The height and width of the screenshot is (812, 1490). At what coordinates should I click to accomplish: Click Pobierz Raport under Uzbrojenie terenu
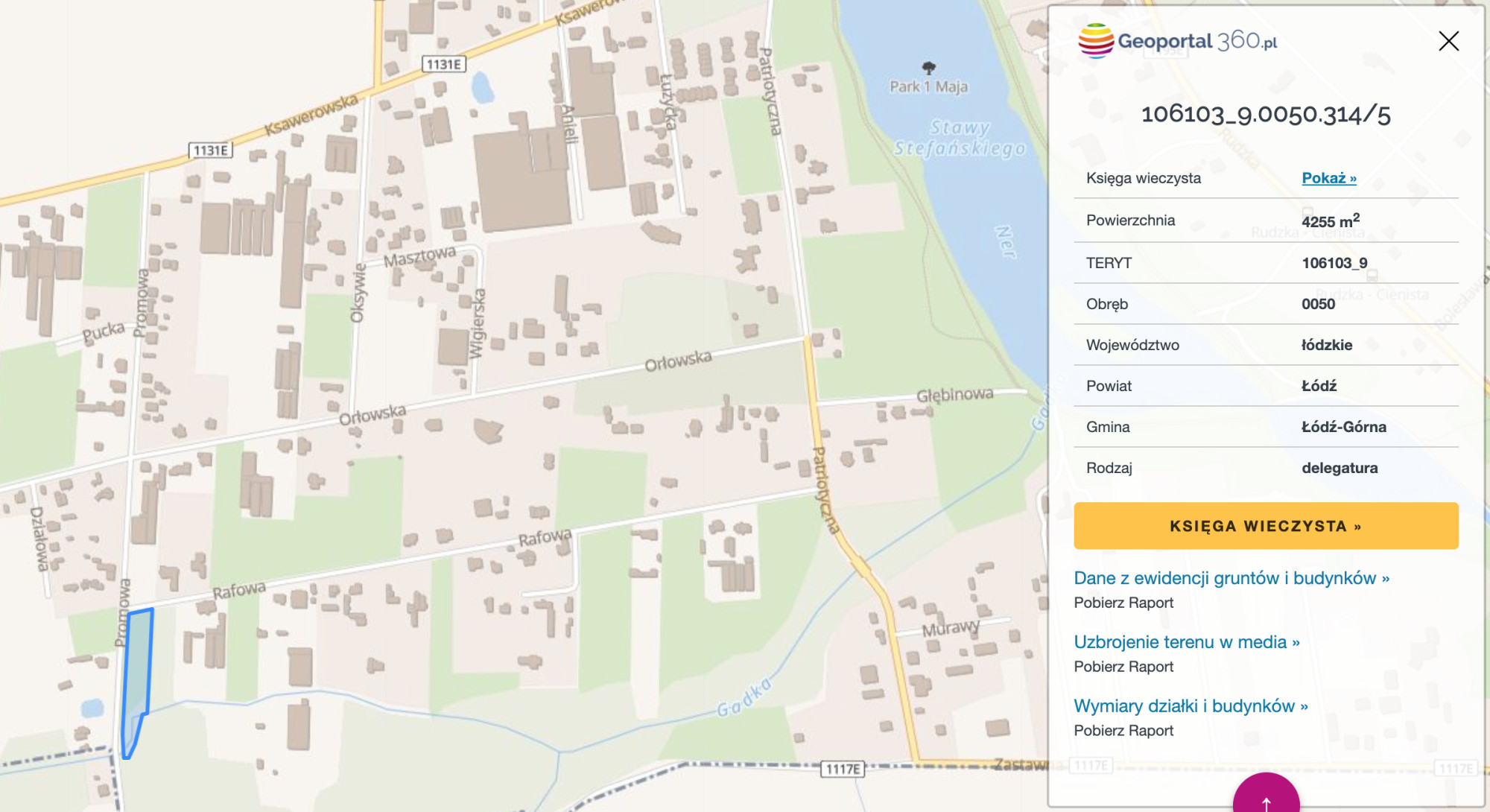click(1123, 667)
